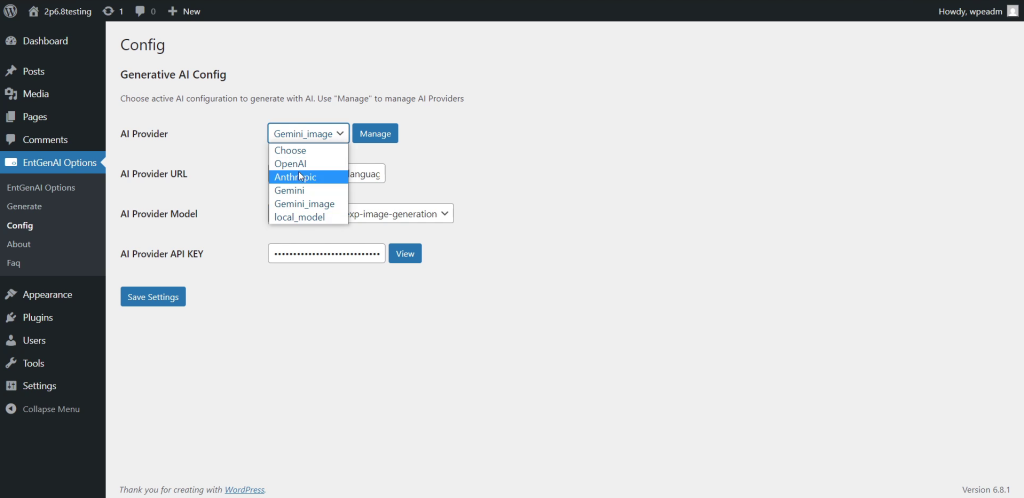Open Posts in the sidebar

33,71
